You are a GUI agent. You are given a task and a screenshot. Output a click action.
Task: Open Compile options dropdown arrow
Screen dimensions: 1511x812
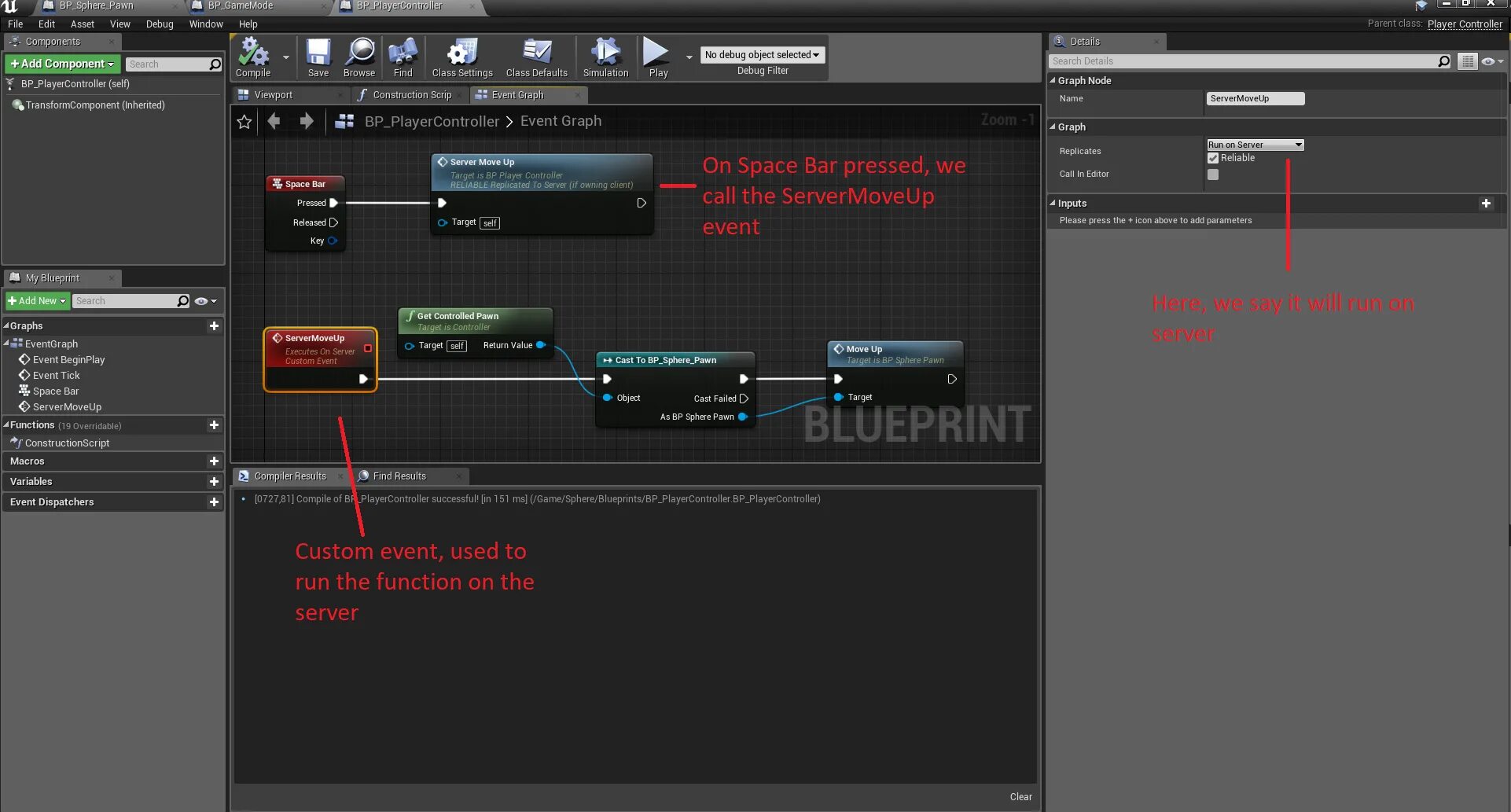[x=286, y=57]
